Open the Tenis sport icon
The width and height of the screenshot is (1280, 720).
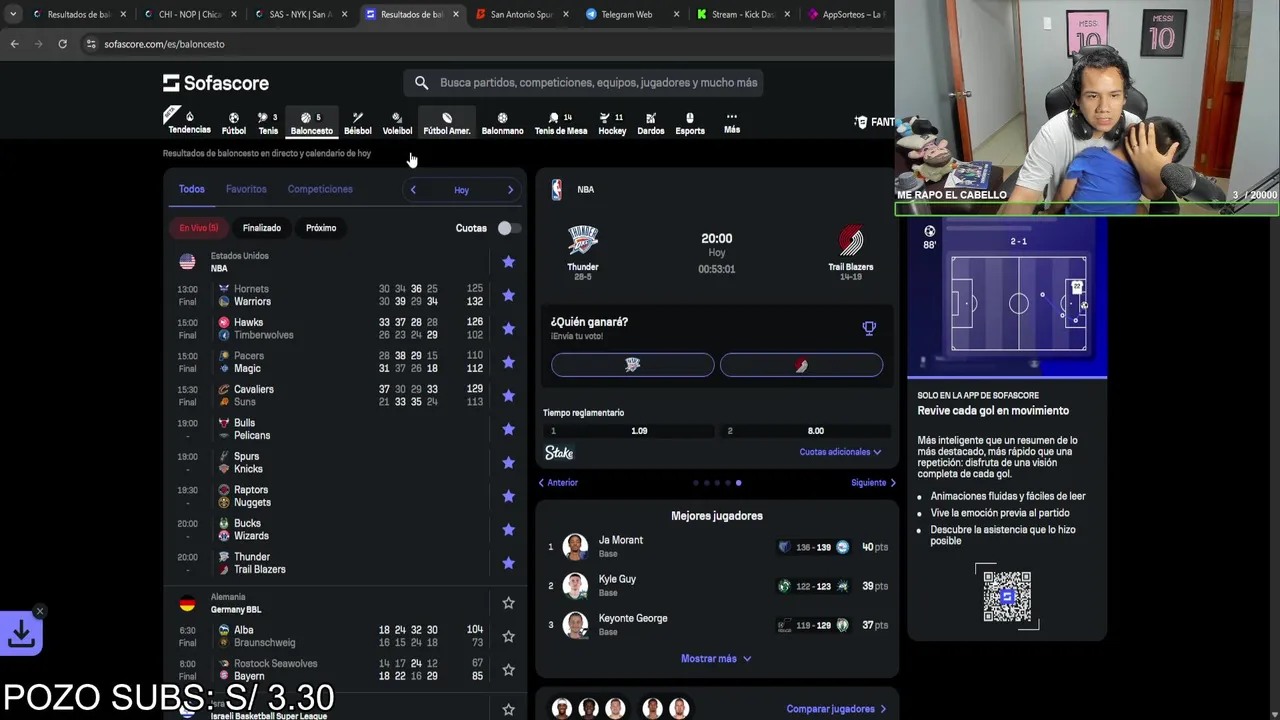click(x=268, y=123)
